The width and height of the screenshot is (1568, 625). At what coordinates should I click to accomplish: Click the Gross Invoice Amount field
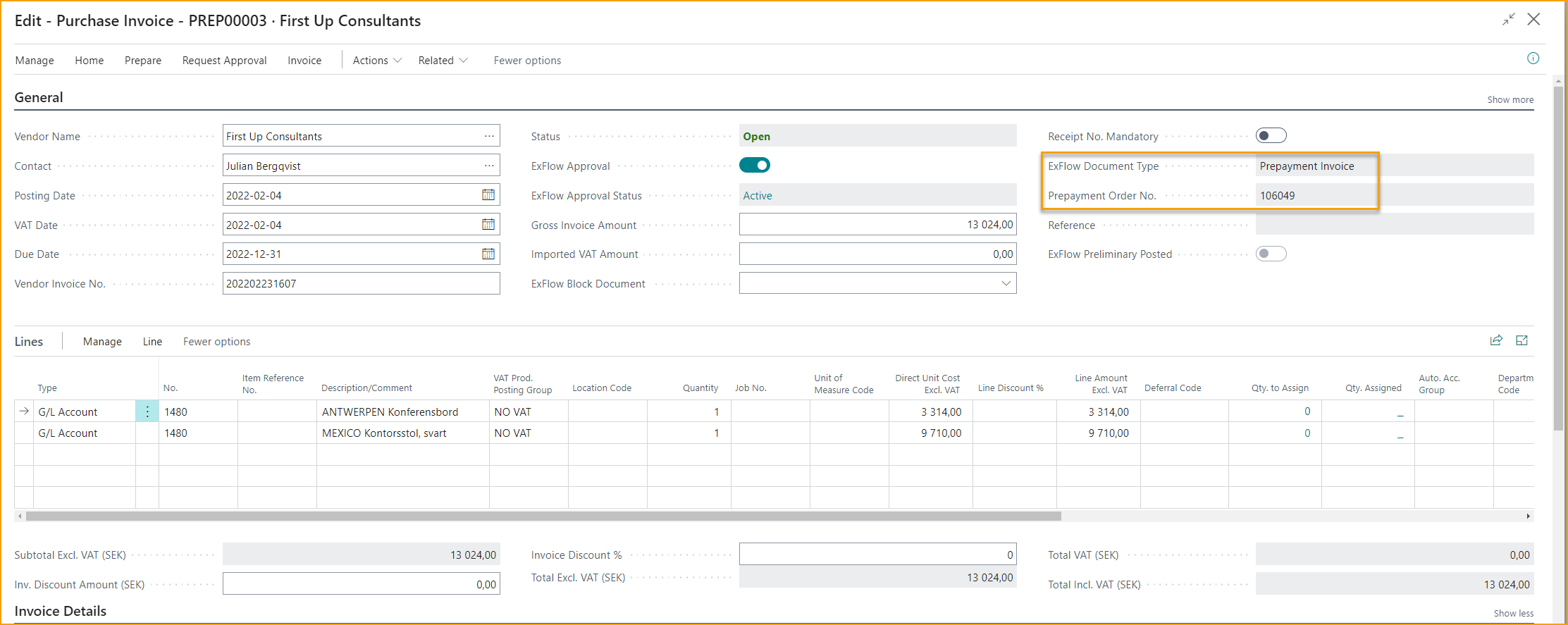877,224
